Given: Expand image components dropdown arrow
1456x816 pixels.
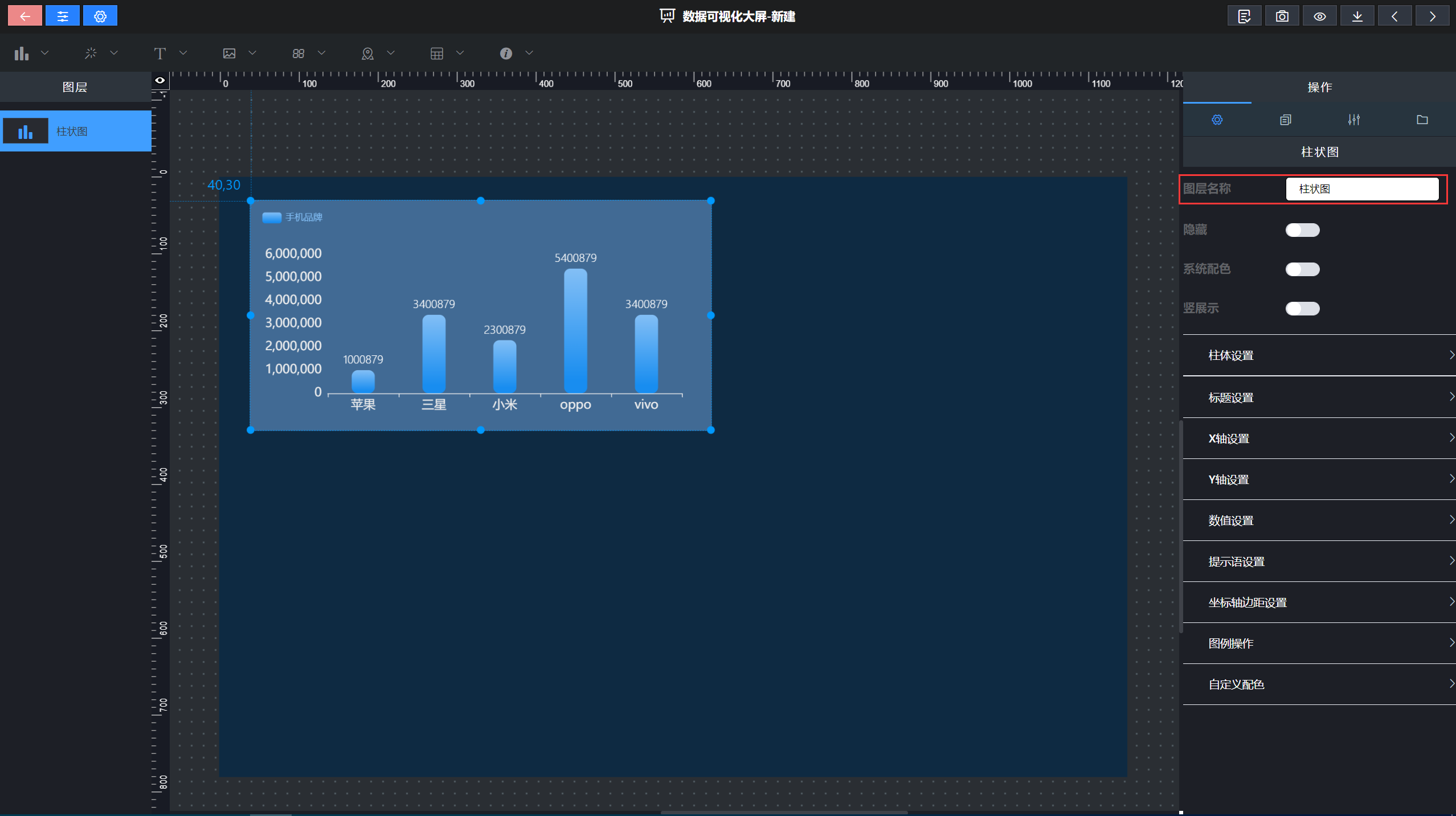Looking at the screenshot, I should click(252, 53).
